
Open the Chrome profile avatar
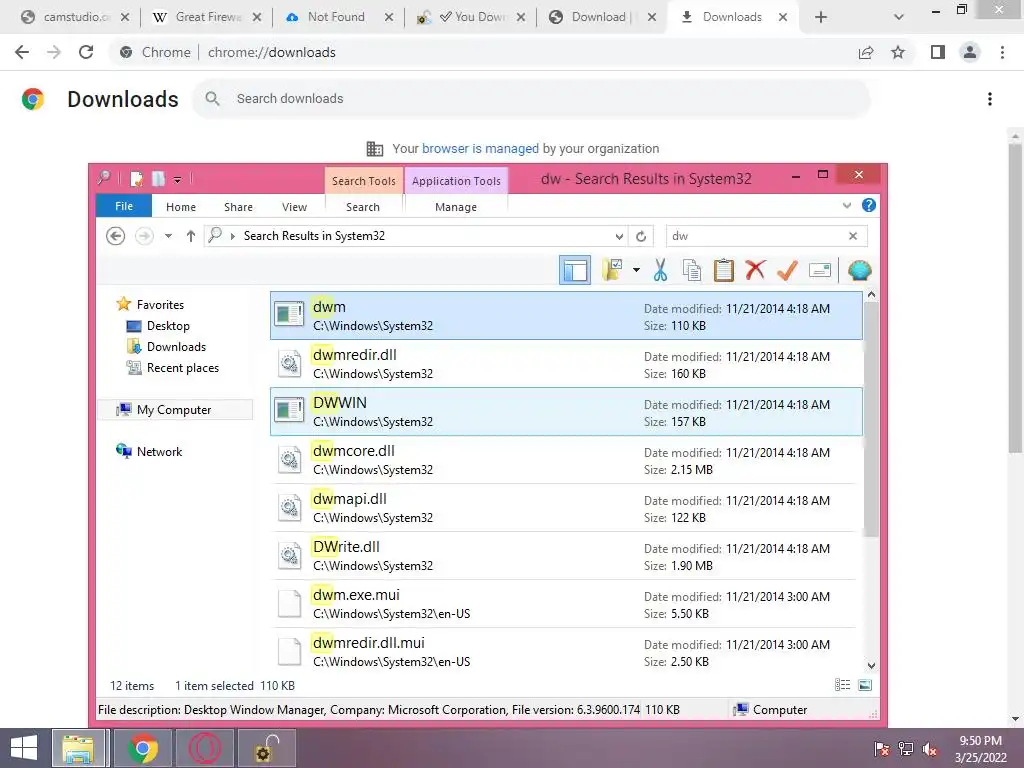(970, 52)
